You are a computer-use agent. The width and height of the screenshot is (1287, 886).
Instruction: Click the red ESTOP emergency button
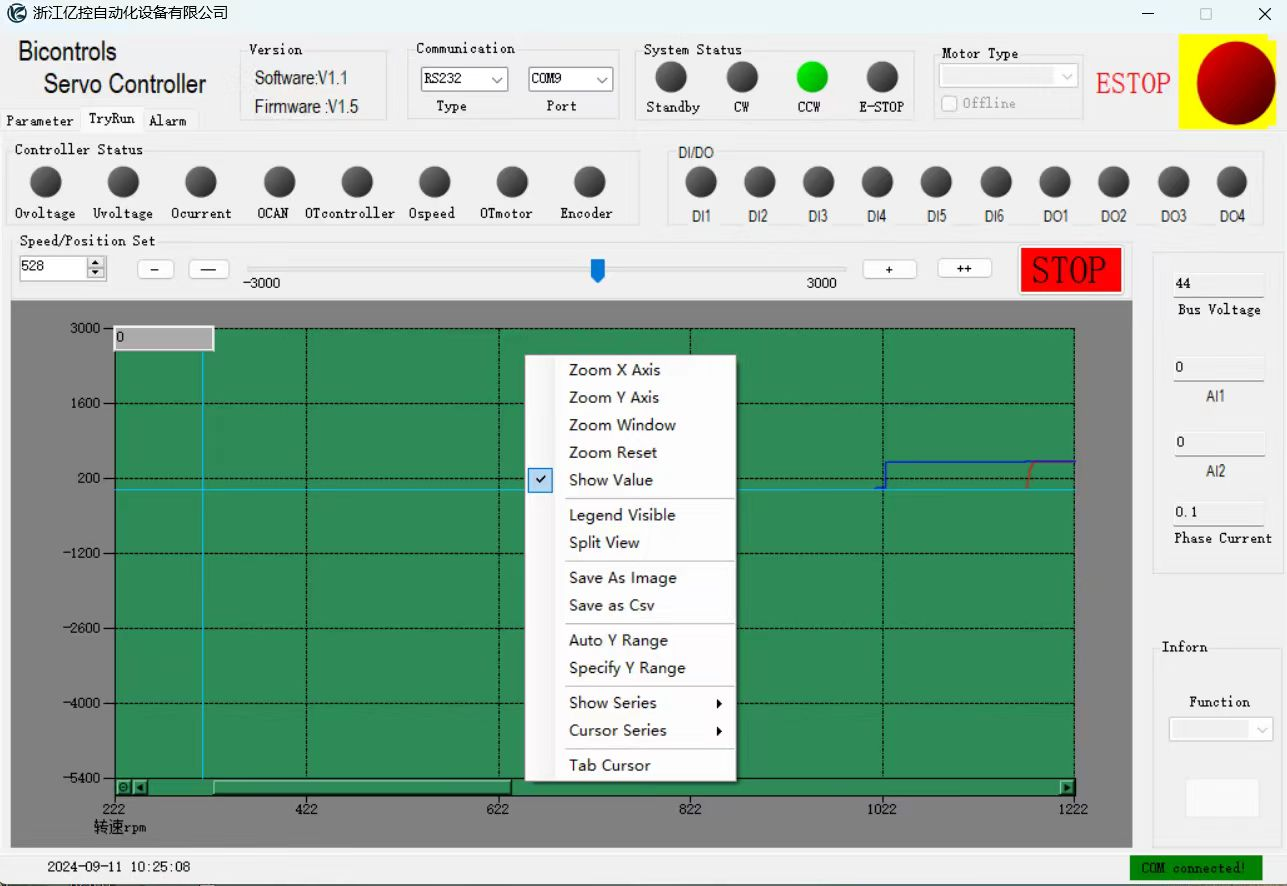click(1235, 83)
